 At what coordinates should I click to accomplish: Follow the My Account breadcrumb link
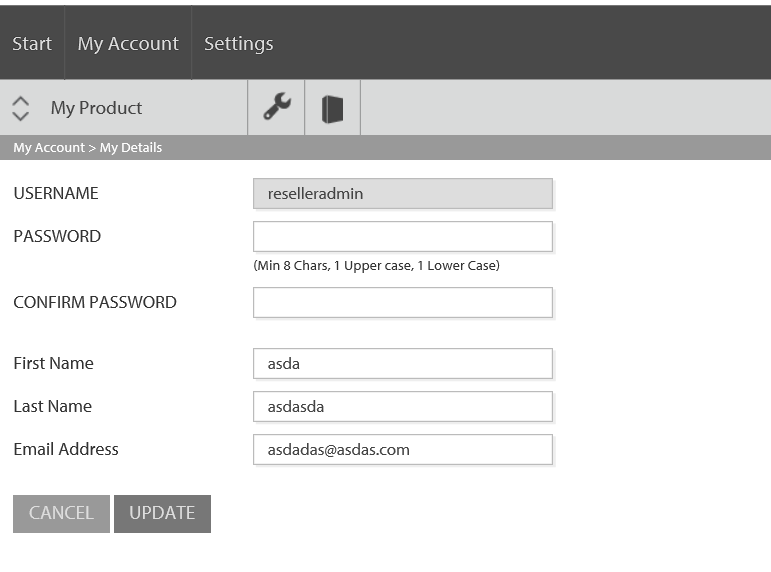(x=49, y=148)
